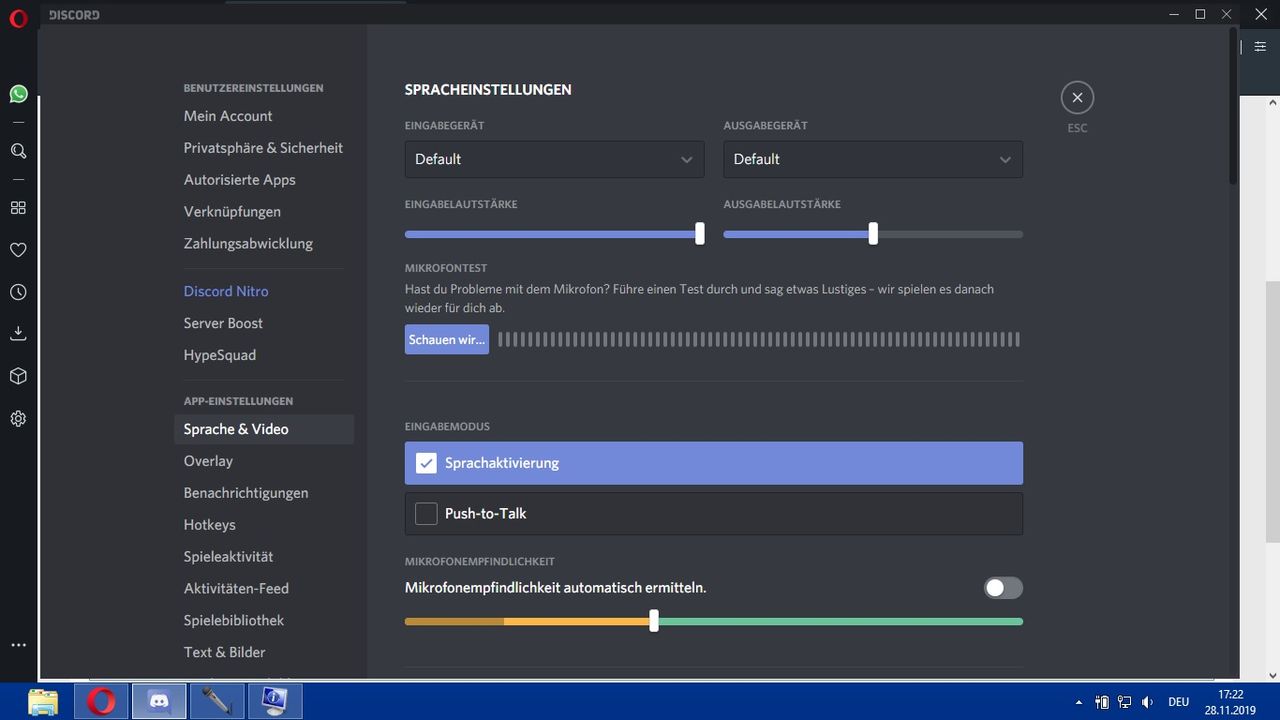
Task: Click the Discord taskbar icon
Action: click(158, 700)
